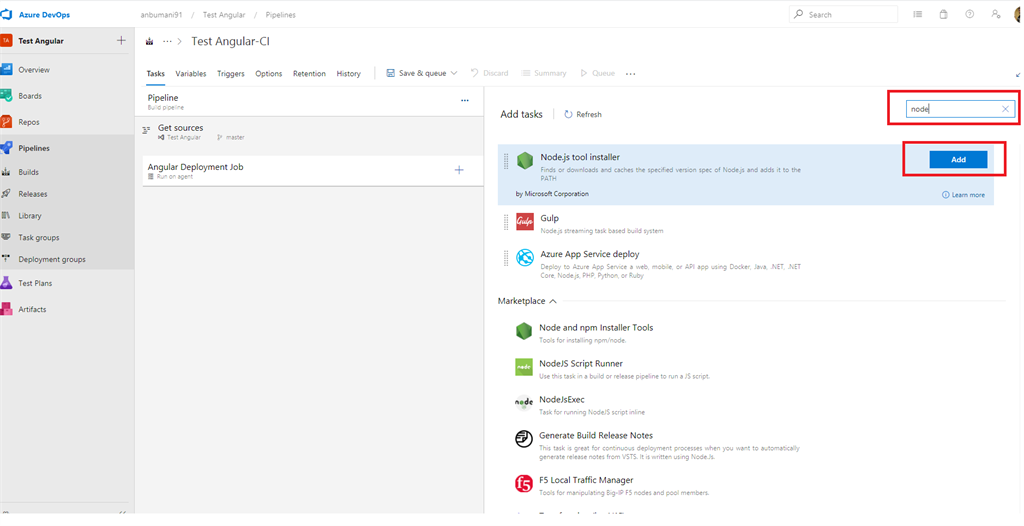Switch to the Retention tab
This screenshot has height=526, width=1024.
click(x=309, y=74)
